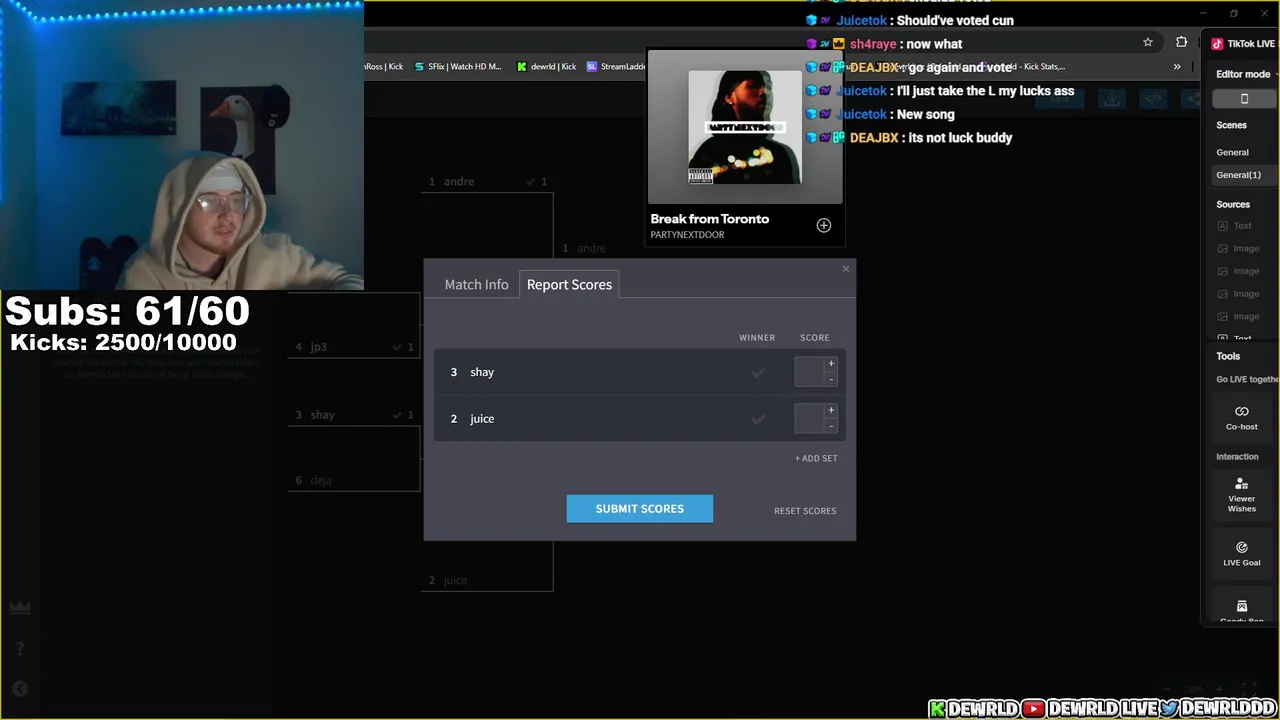The height and width of the screenshot is (720, 1280).
Task: Select jp3 entry in the bracket
Action: pyautogui.click(x=354, y=347)
